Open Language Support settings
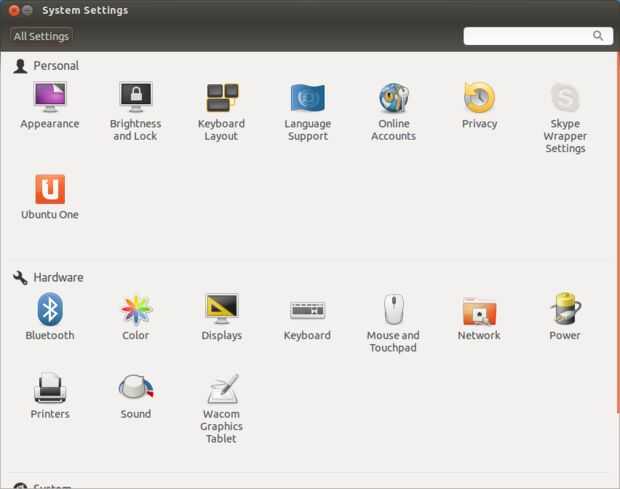The image size is (620, 489). (308, 111)
